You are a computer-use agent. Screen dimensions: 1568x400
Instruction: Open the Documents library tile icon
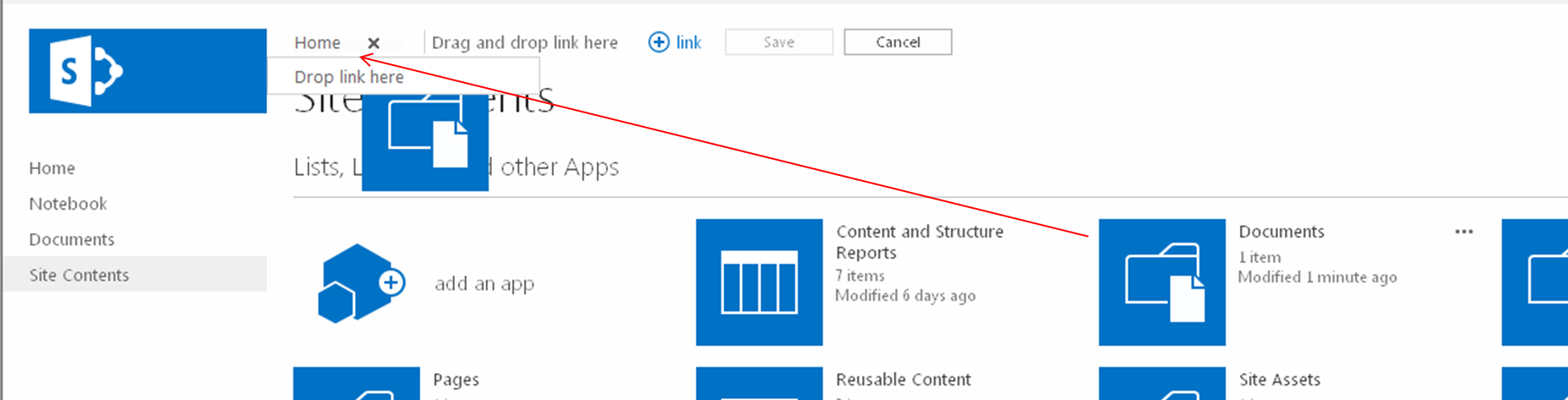click(1161, 282)
